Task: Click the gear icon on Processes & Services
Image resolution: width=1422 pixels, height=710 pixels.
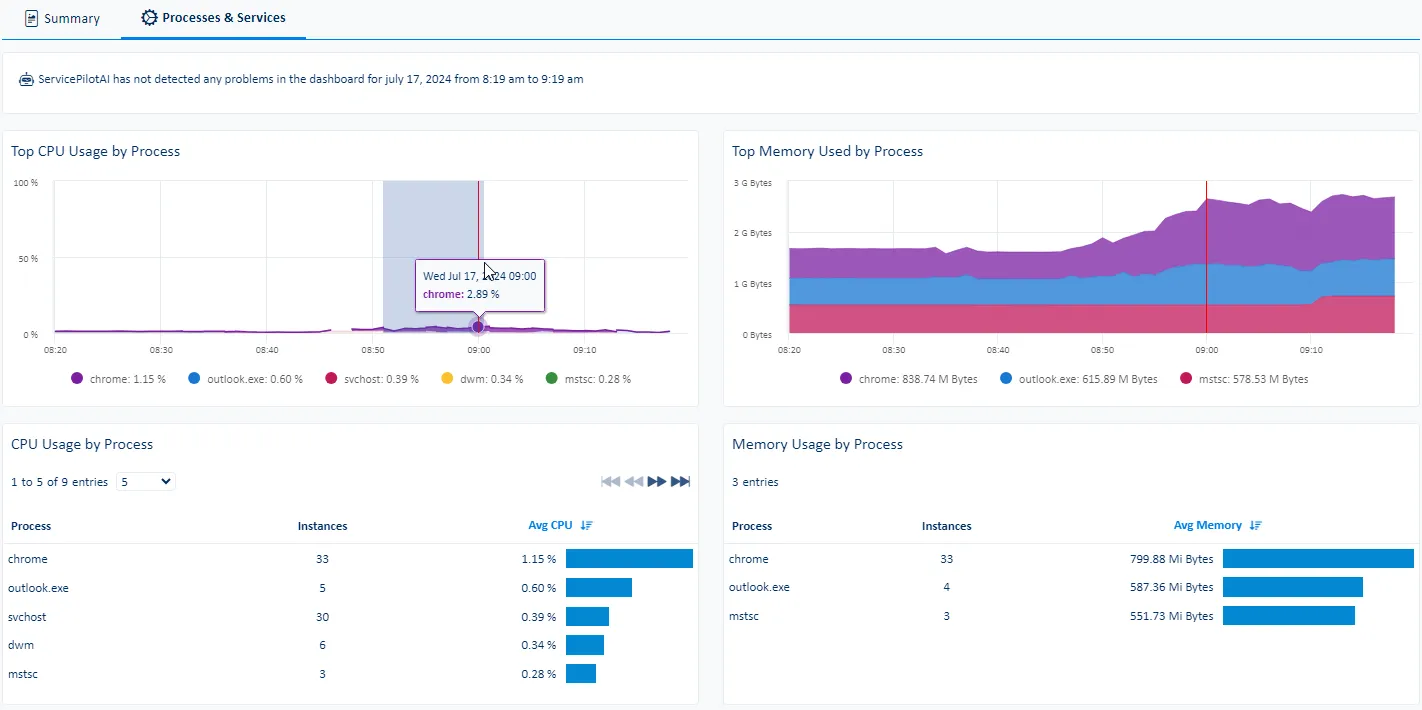Action: point(149,18)
